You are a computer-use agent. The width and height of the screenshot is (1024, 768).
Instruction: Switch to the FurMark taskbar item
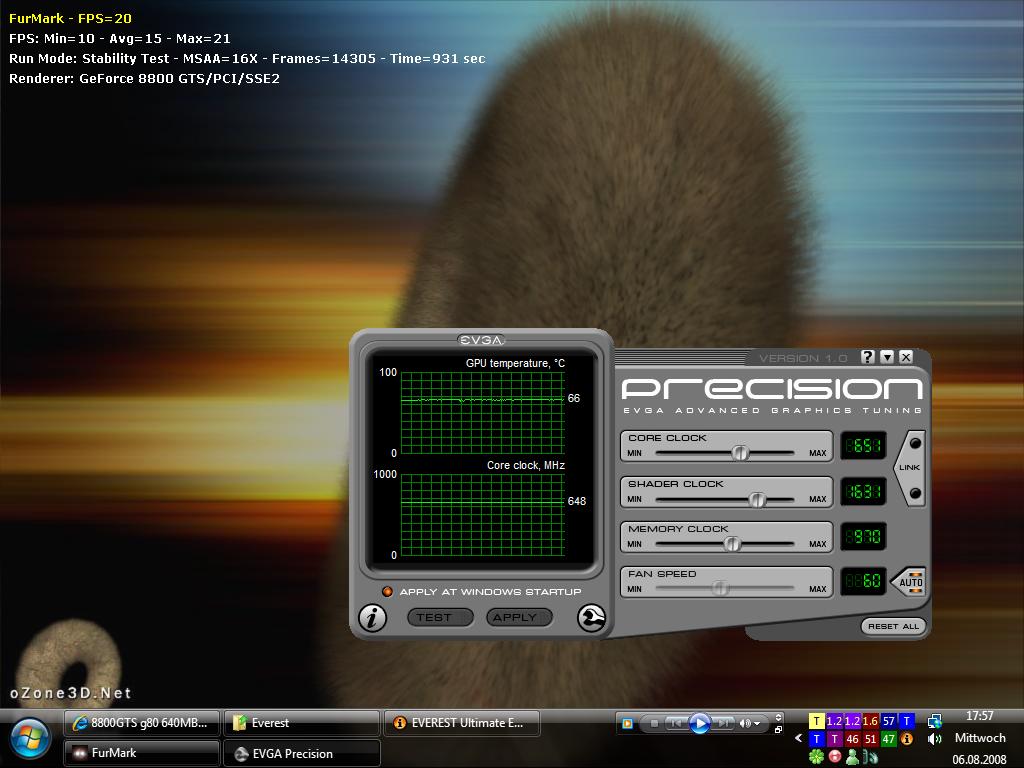[x=141, y=753]
